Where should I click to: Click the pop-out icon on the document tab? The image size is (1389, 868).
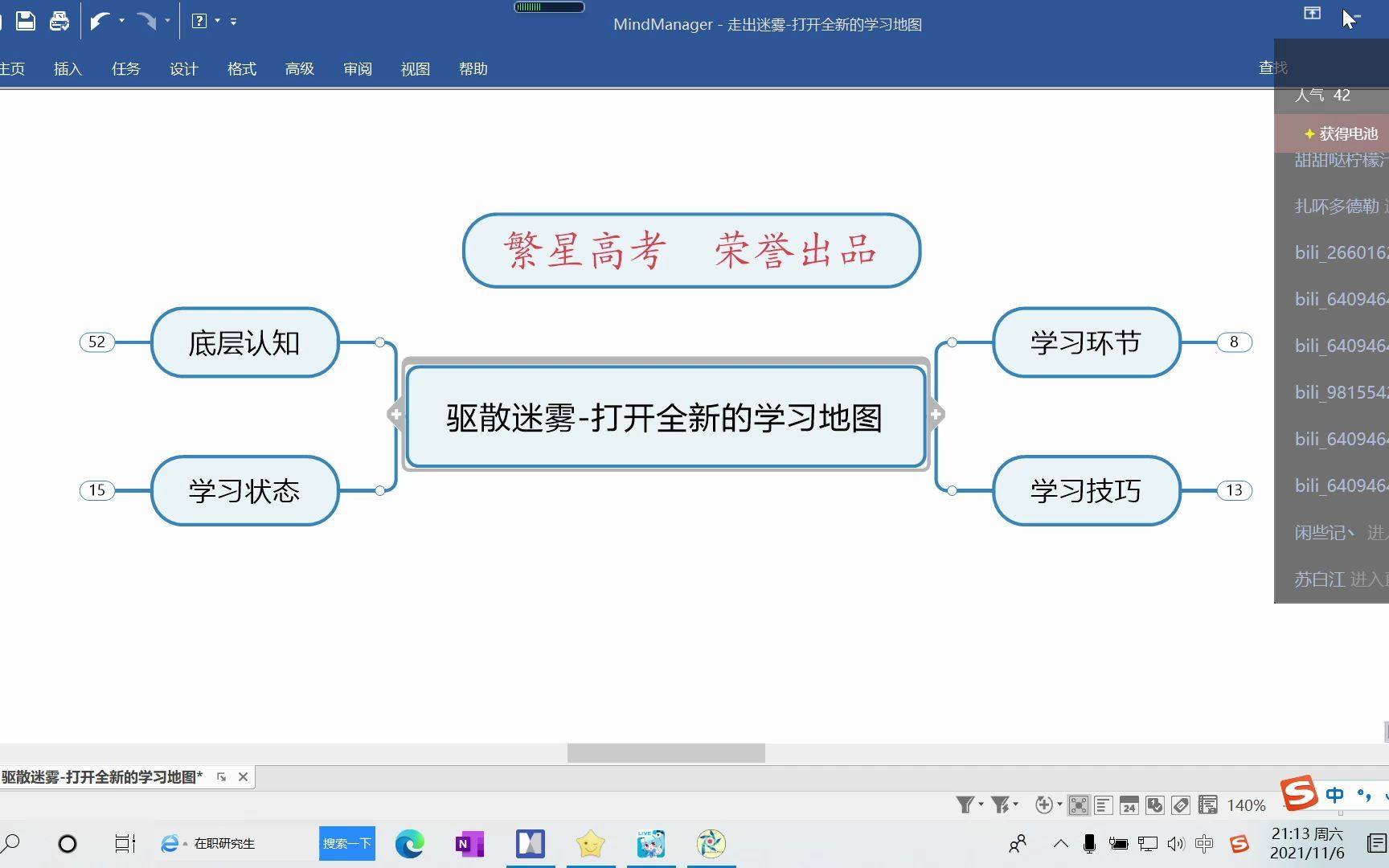pyautogui.click(x=222, y=777)
